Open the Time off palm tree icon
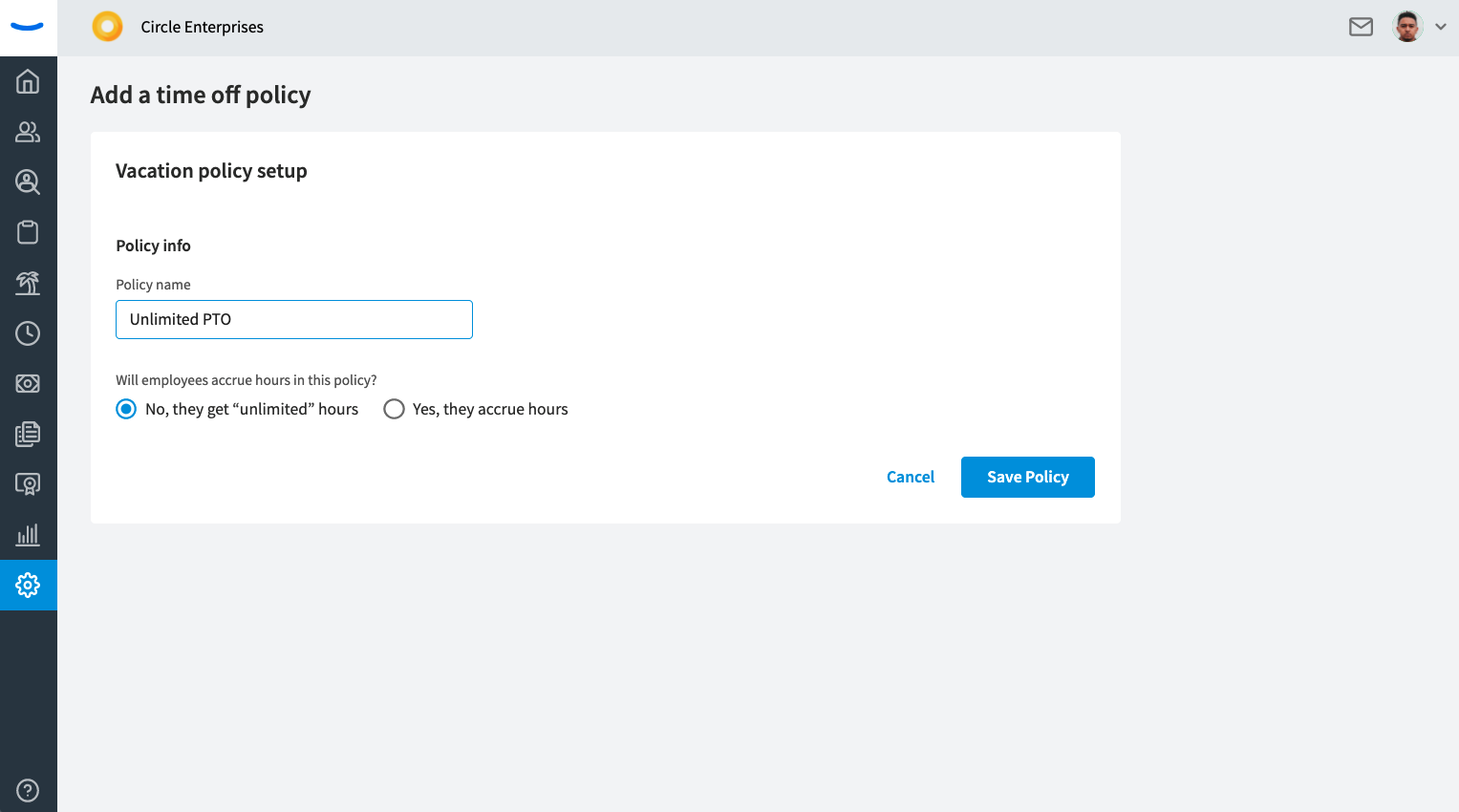The height and width of the screenshot is (812, 1459). tap(28, 283)
